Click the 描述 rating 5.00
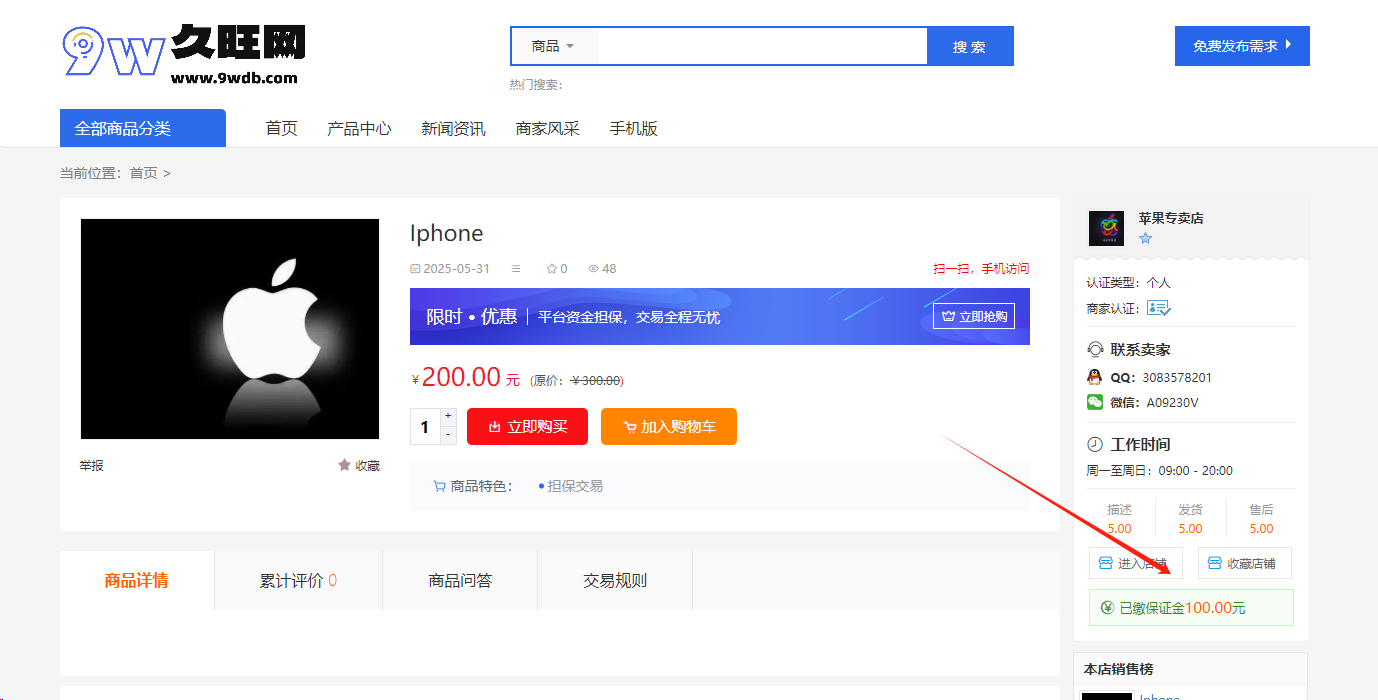Viewport: 1378px width, 700px height. [1120, 528]
